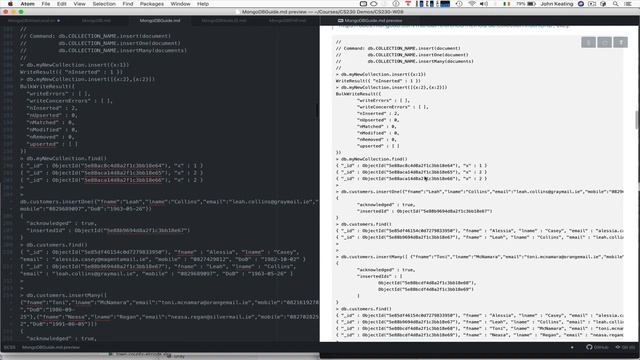
Task: Click the Siri-like round blue menu icon
Action: pos(581,4)
